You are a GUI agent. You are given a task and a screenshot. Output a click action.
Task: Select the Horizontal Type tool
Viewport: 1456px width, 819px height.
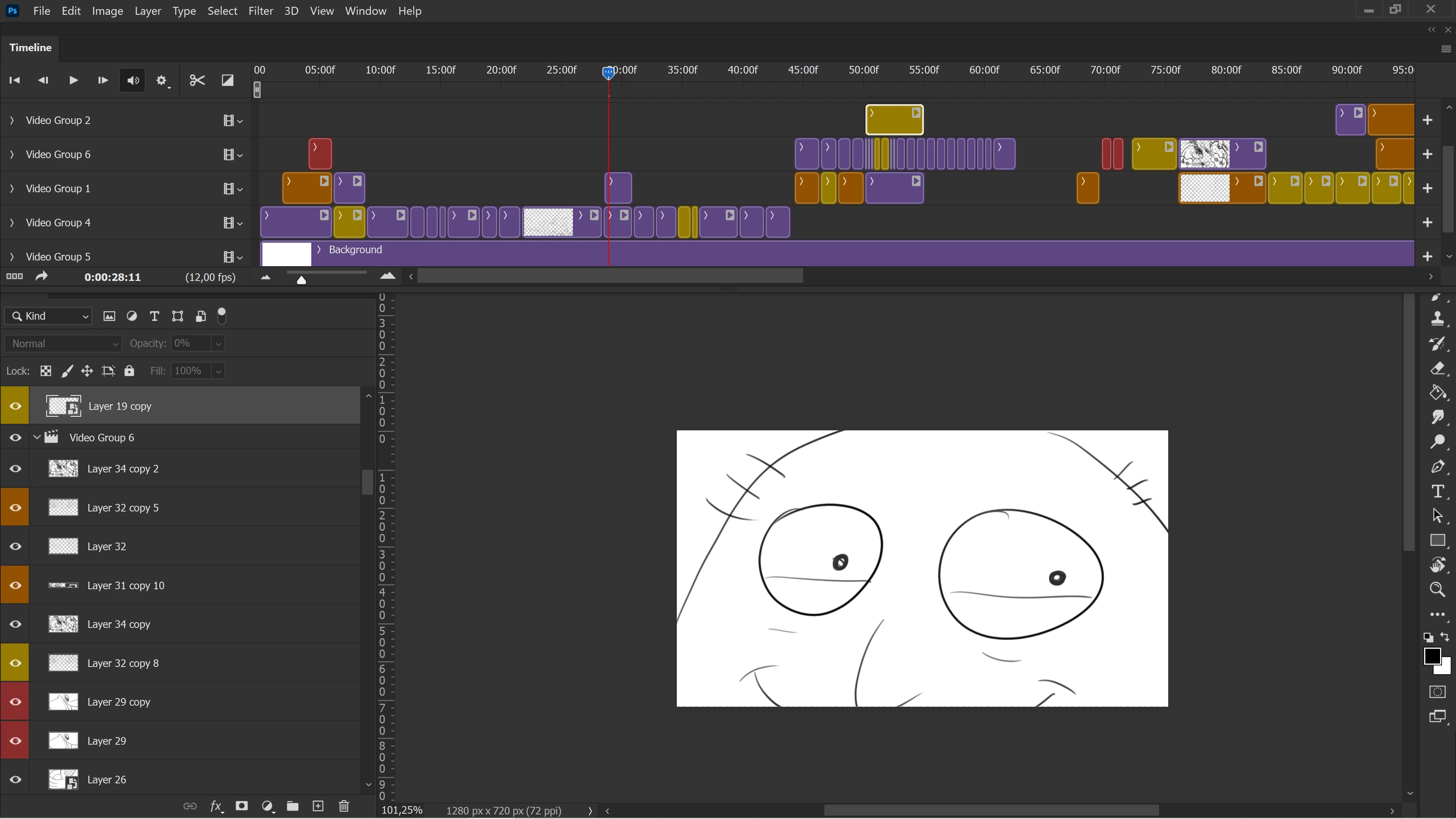(1437, 491)
